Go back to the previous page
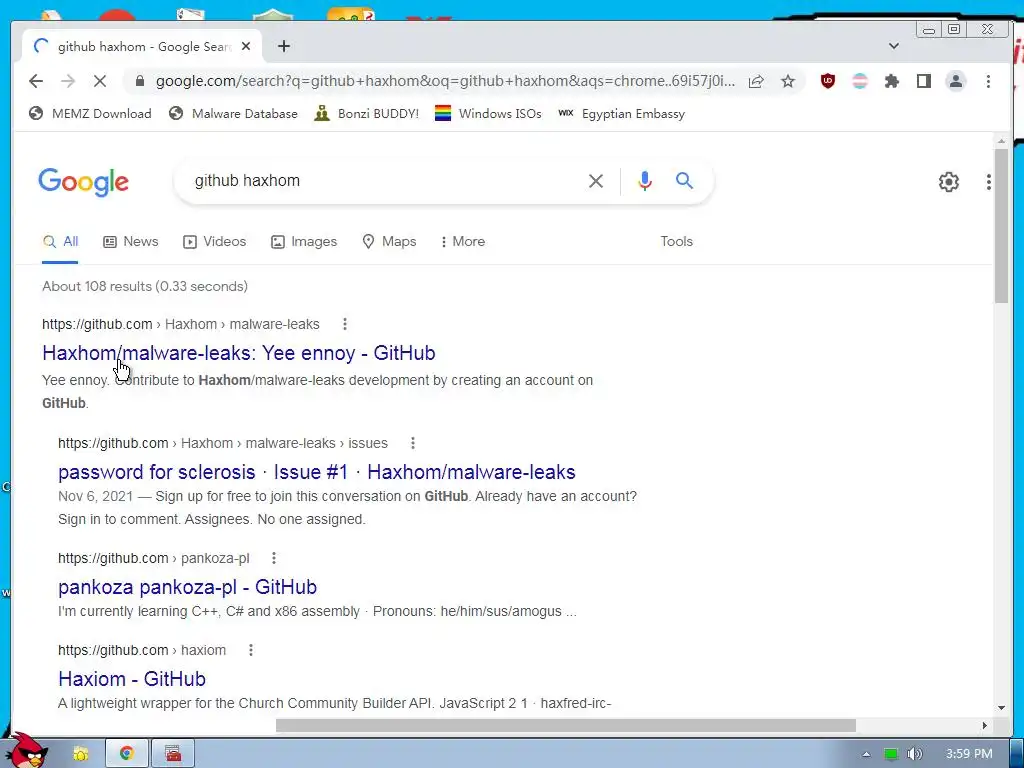Image resolution: width=1024 pixels, height=768 pixels. tap(36, 81)
